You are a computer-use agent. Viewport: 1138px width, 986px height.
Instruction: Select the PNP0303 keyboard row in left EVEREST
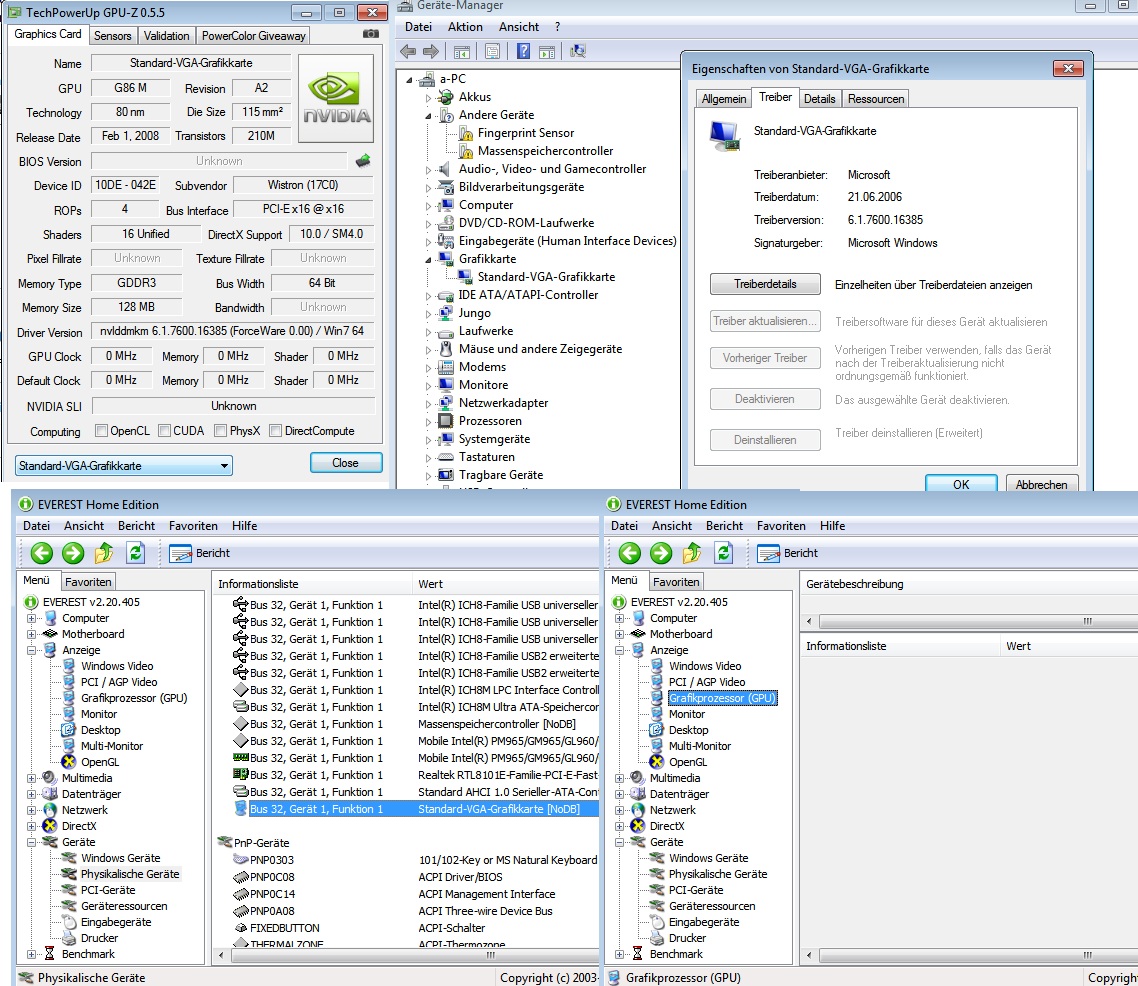(414, 860)
